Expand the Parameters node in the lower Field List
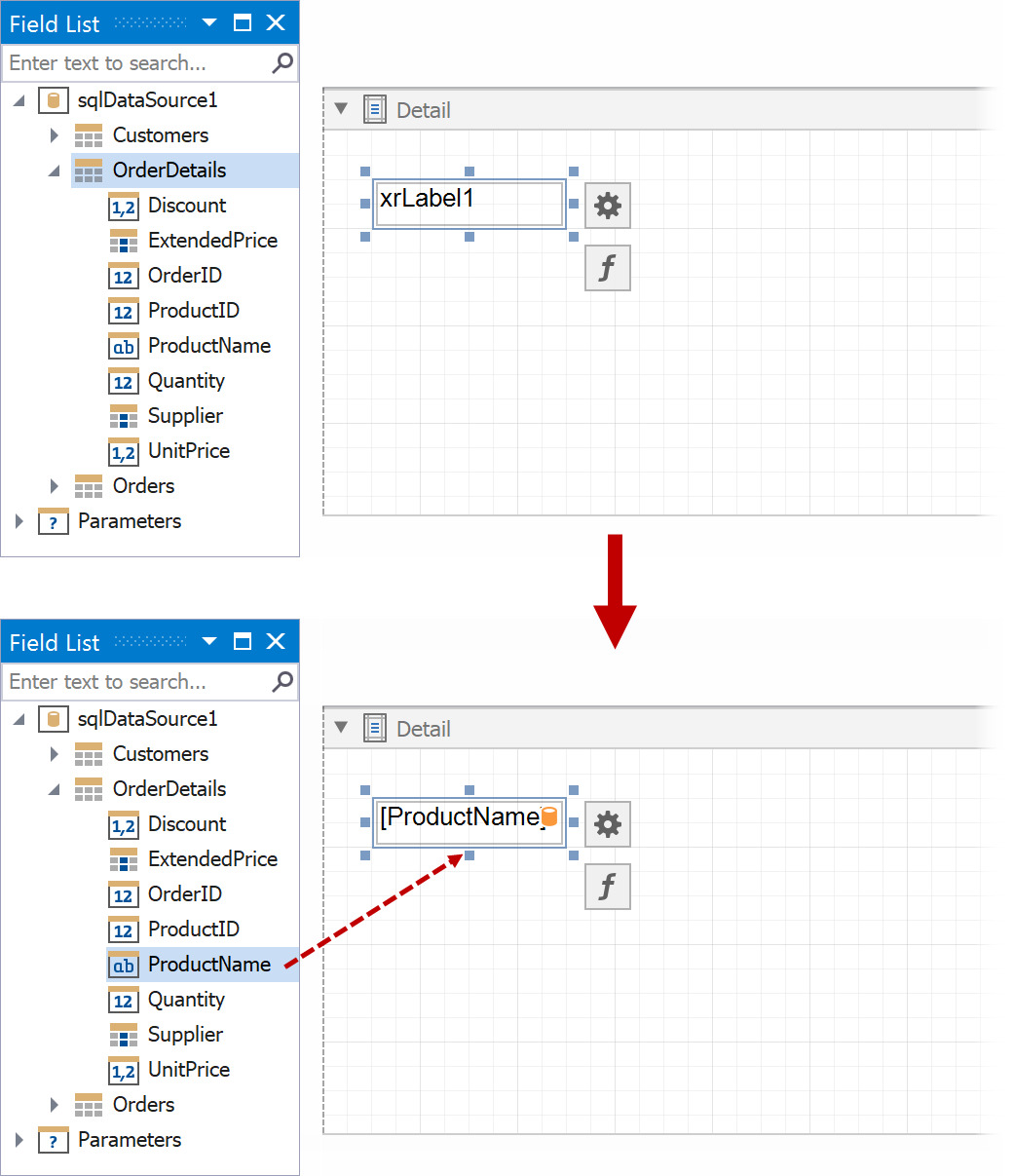The height and width of the screenshot is (1176, 1014). point(19,1140)
